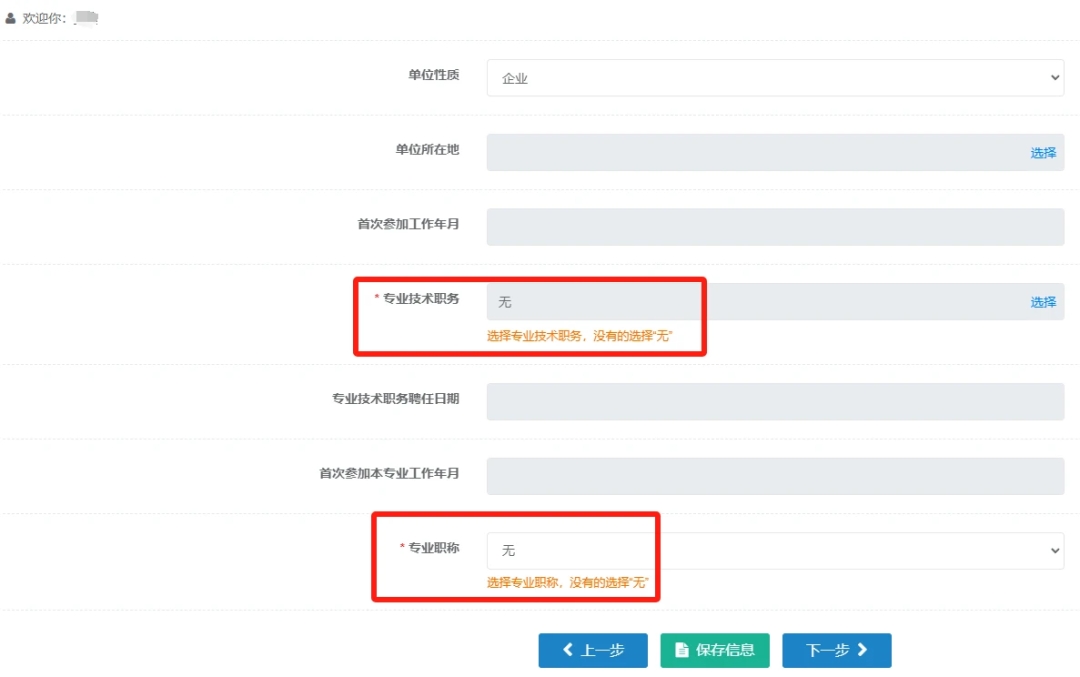Click the 专业职称 required field label
1080x677 pixels.
pyautogui.click(x=433, y=548)
